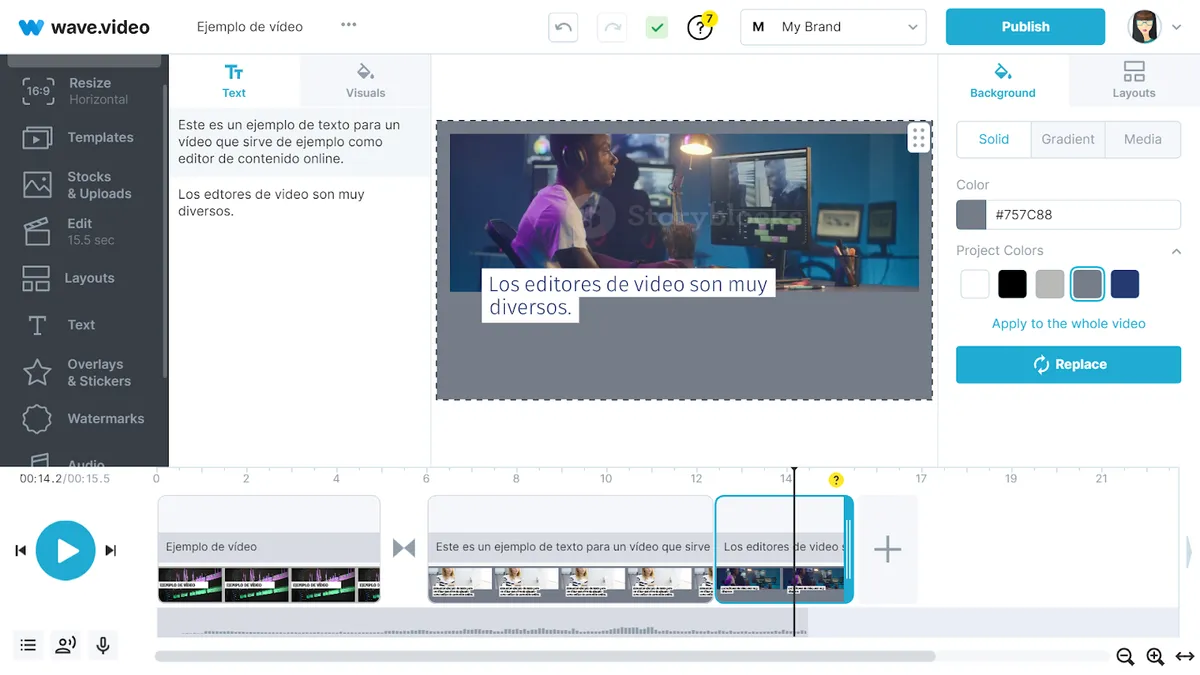The width and height of the screenshot is (1200, 675).
Task: Choose the Solid background option
Action: tap(994, 140)
